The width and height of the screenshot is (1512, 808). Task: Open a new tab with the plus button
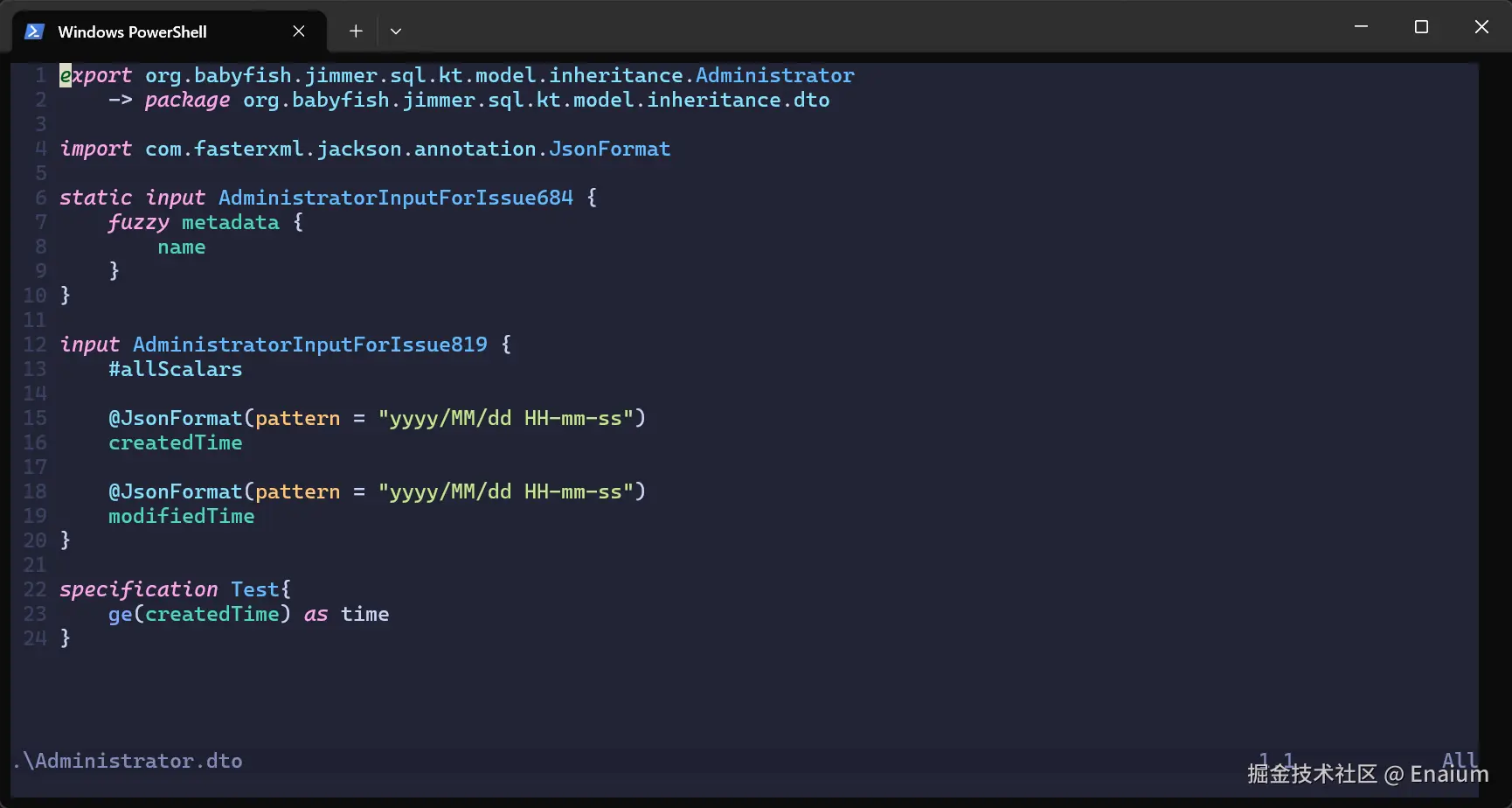[x=356, y=31]
